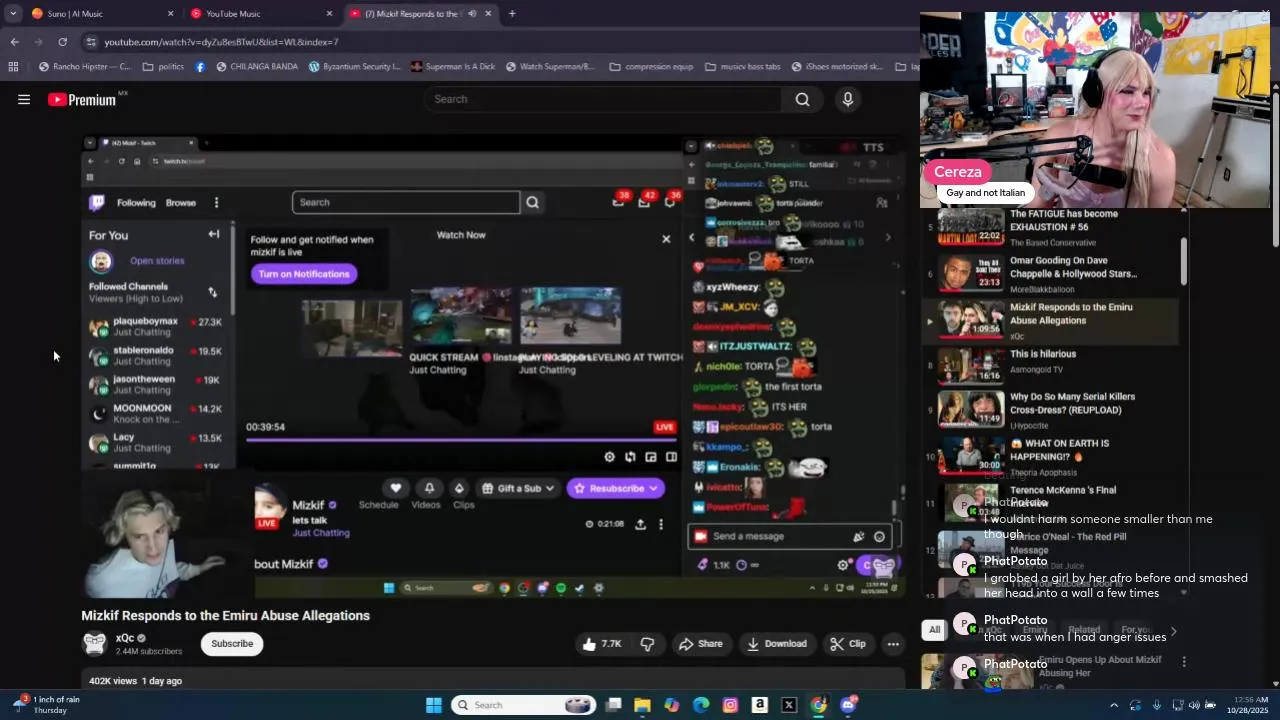Play The FATIGUE has become EXHAUSTION video

[1050, 227]
